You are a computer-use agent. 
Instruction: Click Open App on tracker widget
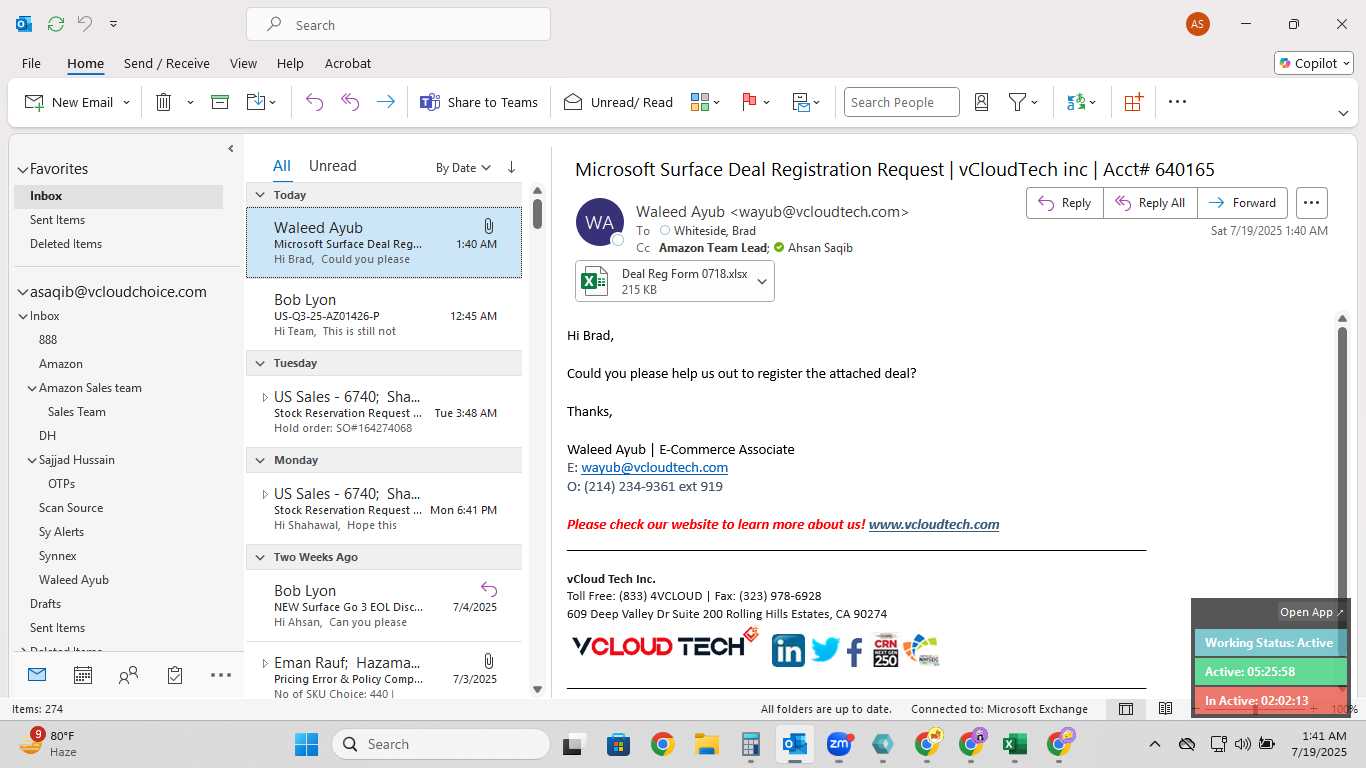point(1311,612)
